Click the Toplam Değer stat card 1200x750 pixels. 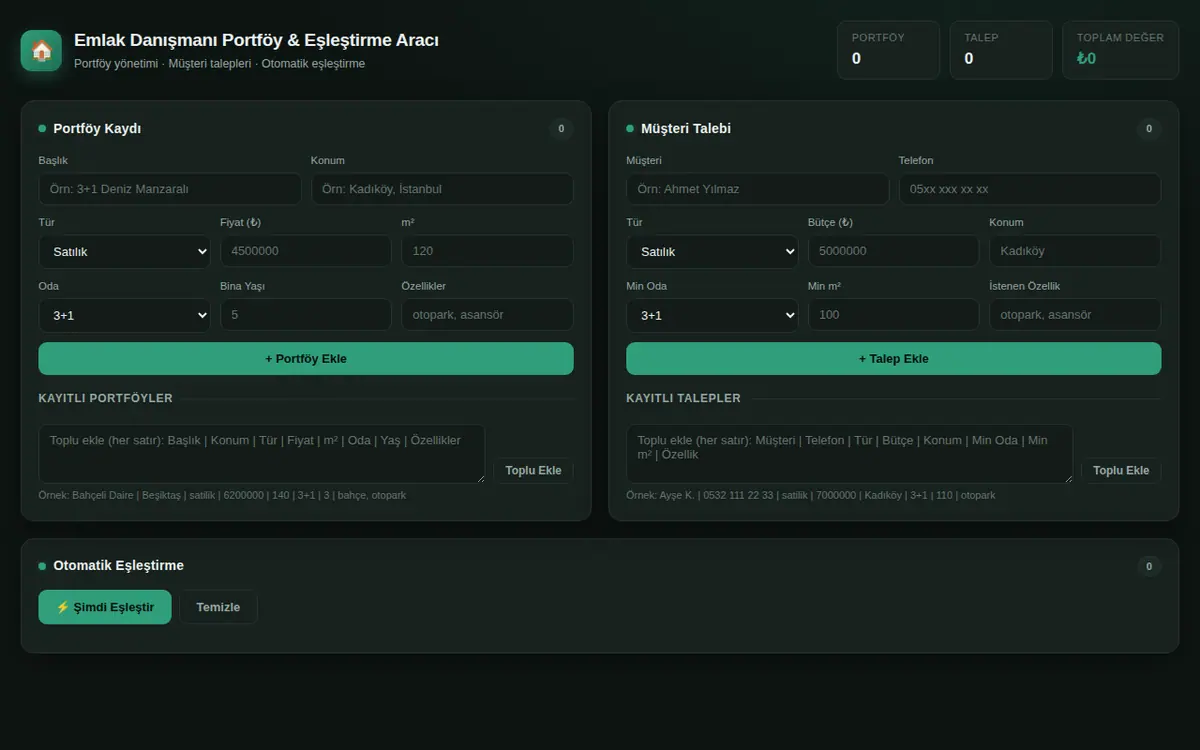tap(1121, 50)
